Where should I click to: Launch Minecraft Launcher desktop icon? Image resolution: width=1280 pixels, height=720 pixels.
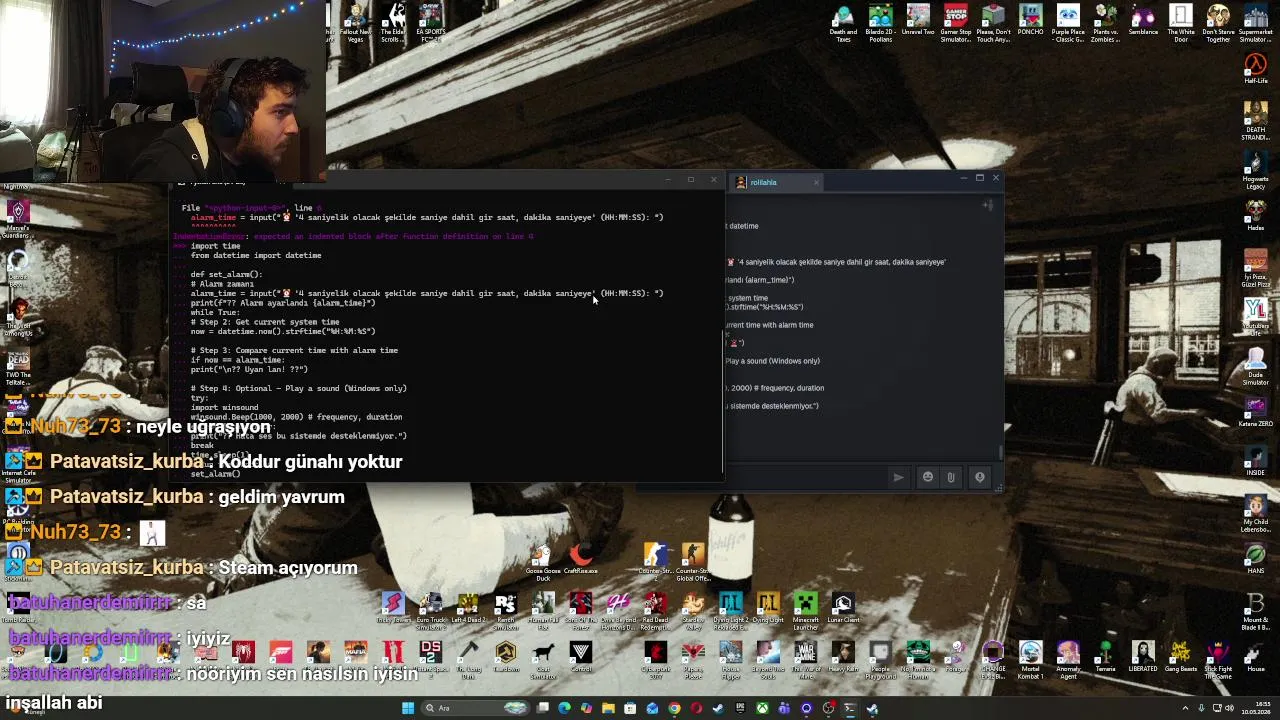click(x=805, y=609)
